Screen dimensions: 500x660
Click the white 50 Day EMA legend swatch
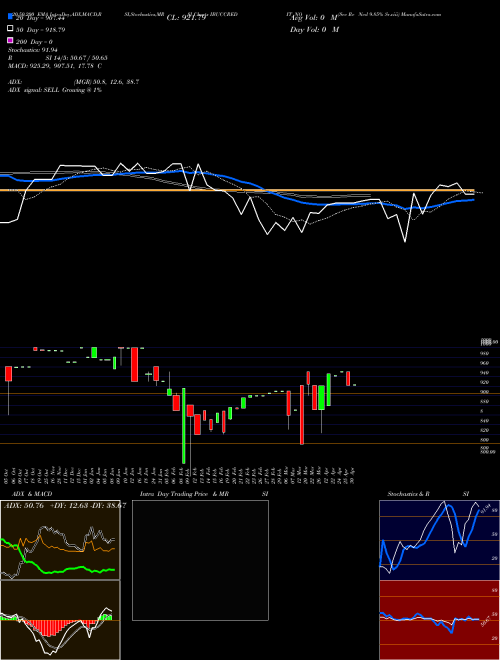(10, 29)
